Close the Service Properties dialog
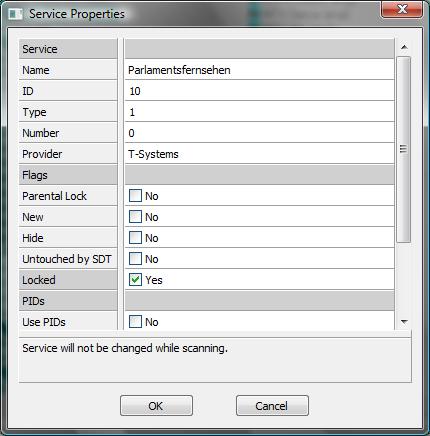Image resolution: width=430 pixels, height=436 pixels. pyautogui.click(x=402, y=9)
